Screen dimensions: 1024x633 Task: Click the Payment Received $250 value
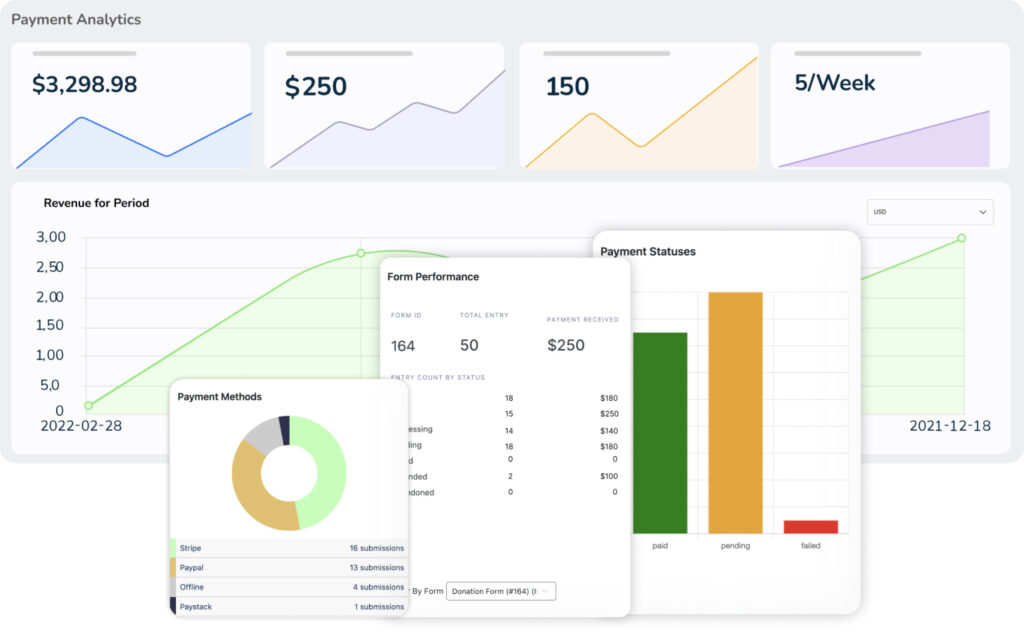(x=566, y=345)
